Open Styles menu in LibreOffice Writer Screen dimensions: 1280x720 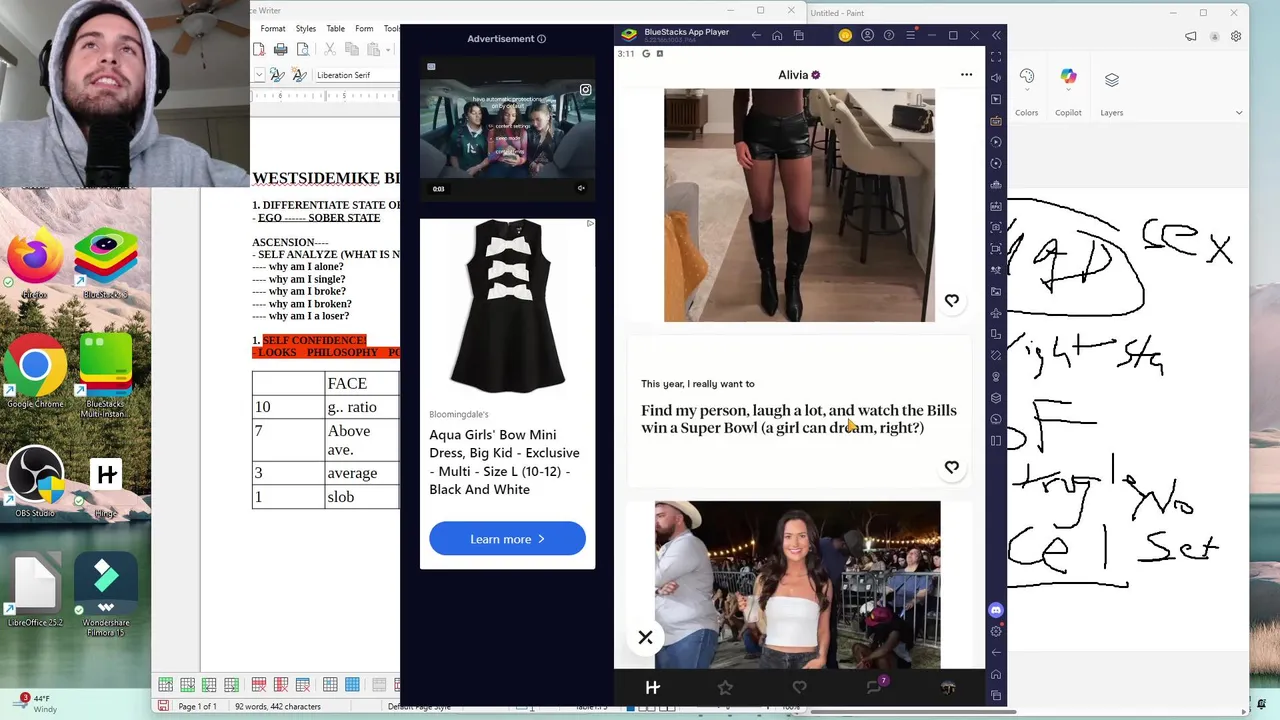coord(306,29)
